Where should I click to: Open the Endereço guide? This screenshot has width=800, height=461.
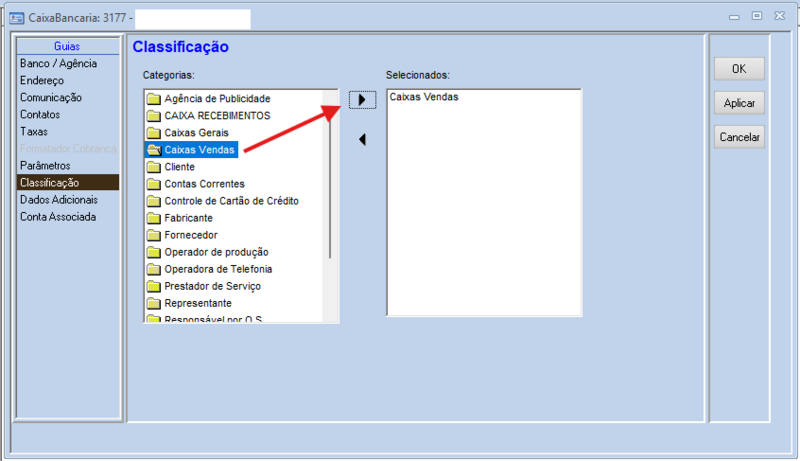click(x=42, y=81)
